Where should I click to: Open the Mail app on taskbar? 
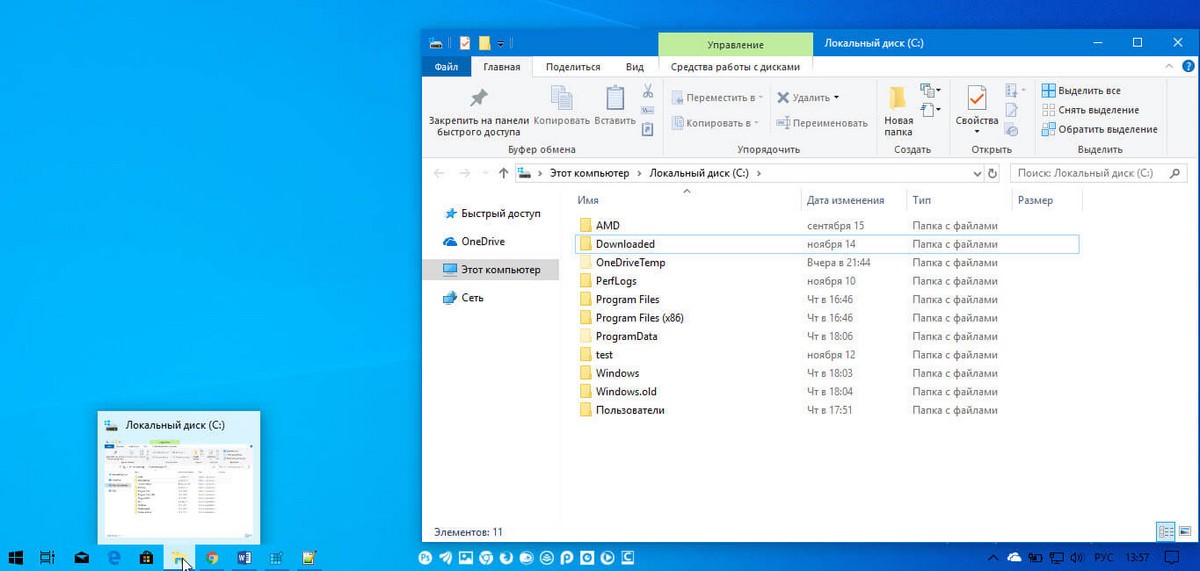[81, 558]
